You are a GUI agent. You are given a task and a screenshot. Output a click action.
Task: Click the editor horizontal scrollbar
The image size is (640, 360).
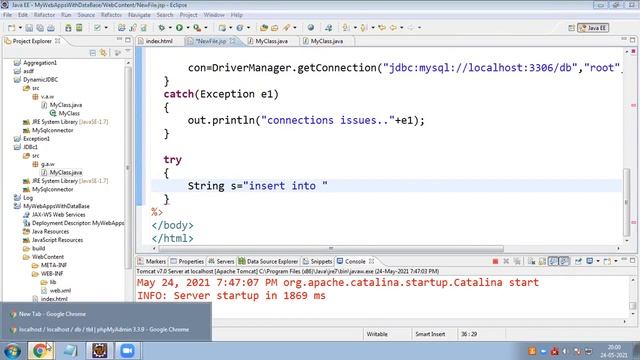(x=331, y=248)
